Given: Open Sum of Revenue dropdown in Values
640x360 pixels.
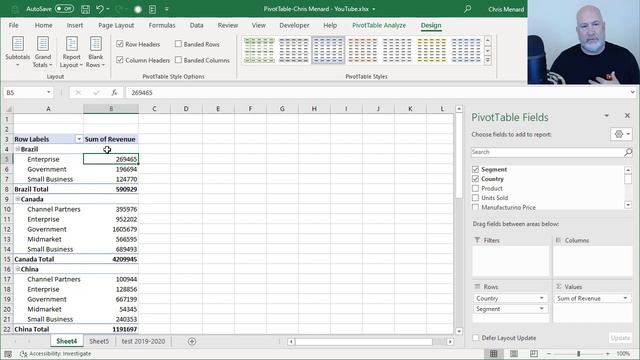Looking at the screenshot, I should pos(625,298).
